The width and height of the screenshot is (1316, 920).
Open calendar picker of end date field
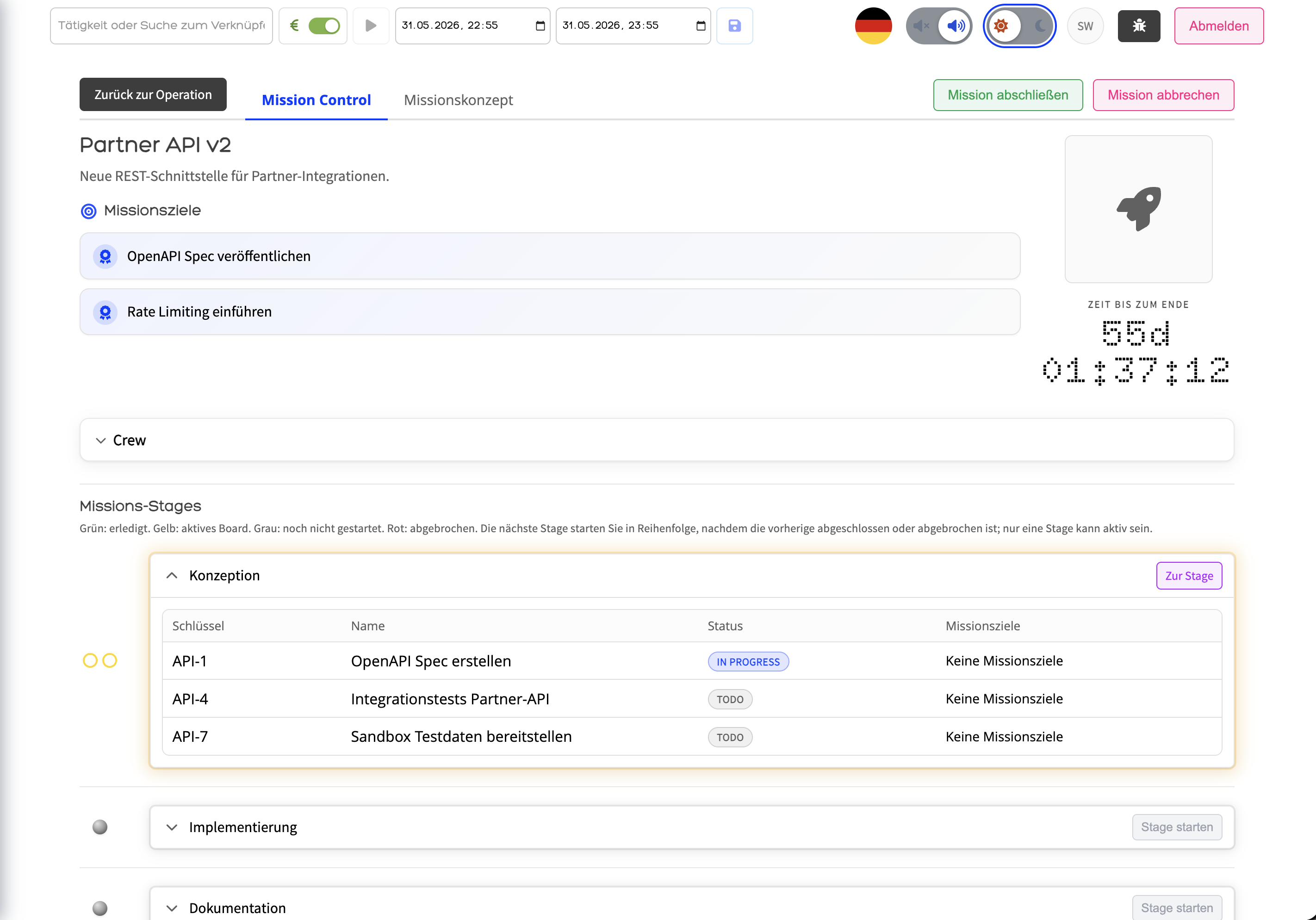coord(701,26)
